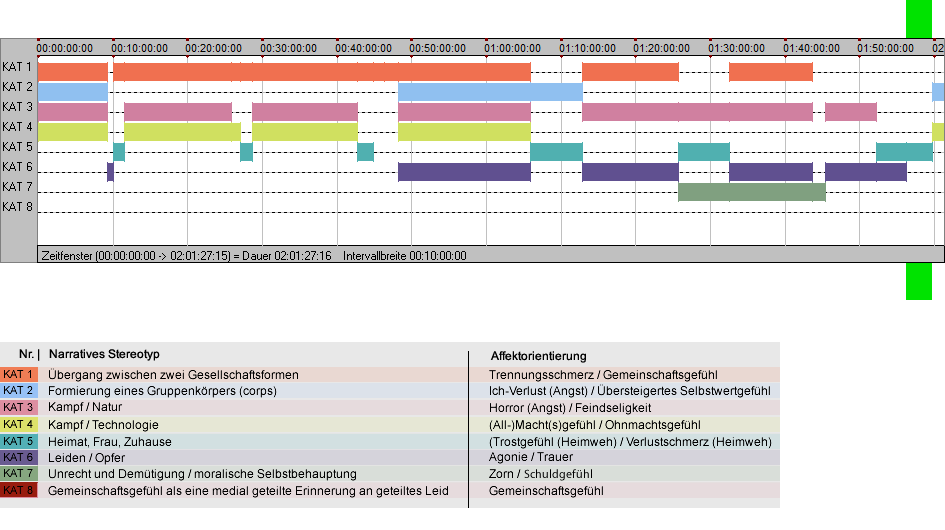Go to the 01:10:00:00 ruler label

click(587, 48)
